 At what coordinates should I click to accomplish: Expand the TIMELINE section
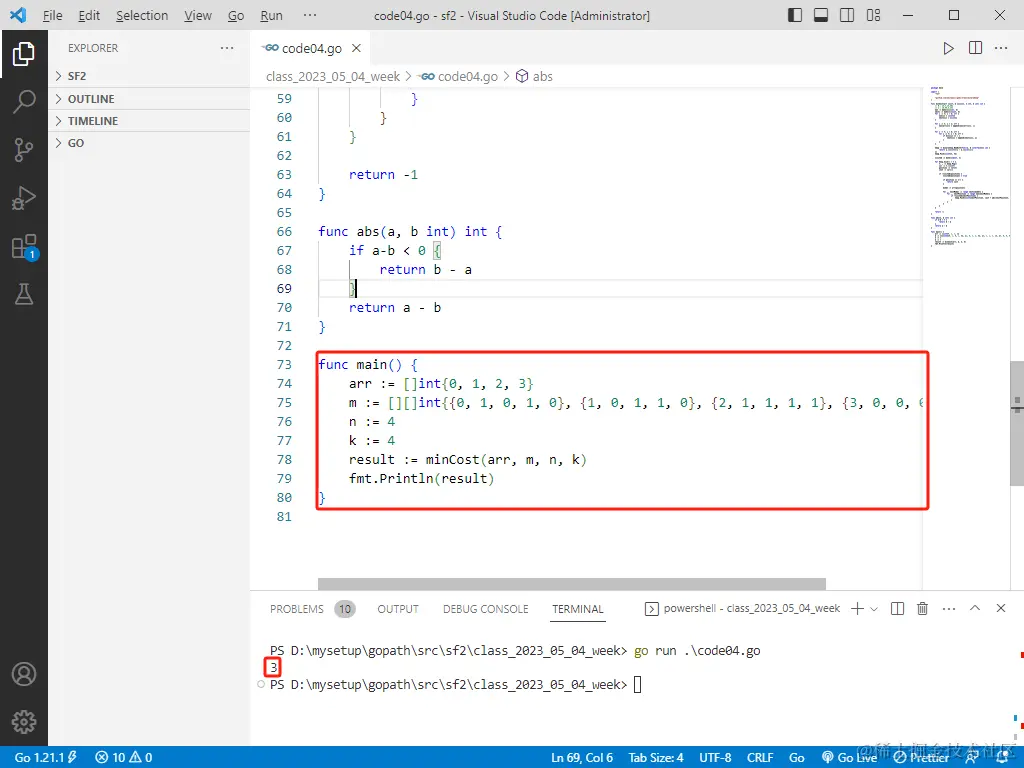point(149,121)
